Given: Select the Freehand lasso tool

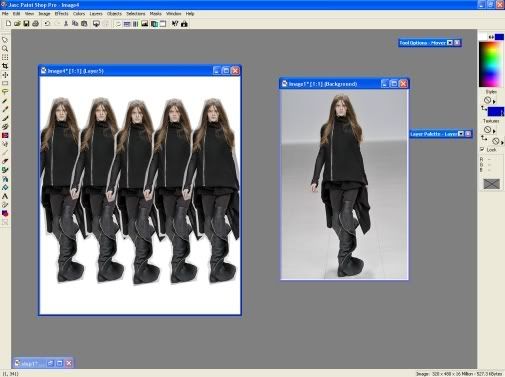Looking at the screenshot, I should click(5, 92).
